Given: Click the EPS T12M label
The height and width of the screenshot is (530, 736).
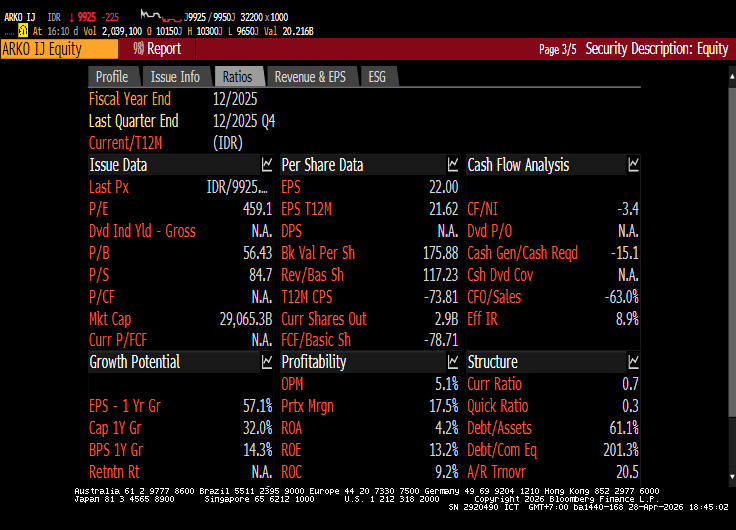Looking at the screenshot, I should (x=306, y=209).
